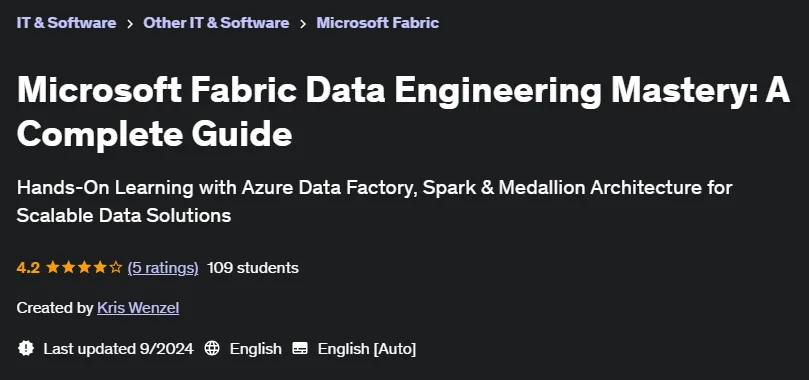The image size is (809, 380).
Task: Click the second breadcrumb chevron separator
Action: tap(303, 24)
